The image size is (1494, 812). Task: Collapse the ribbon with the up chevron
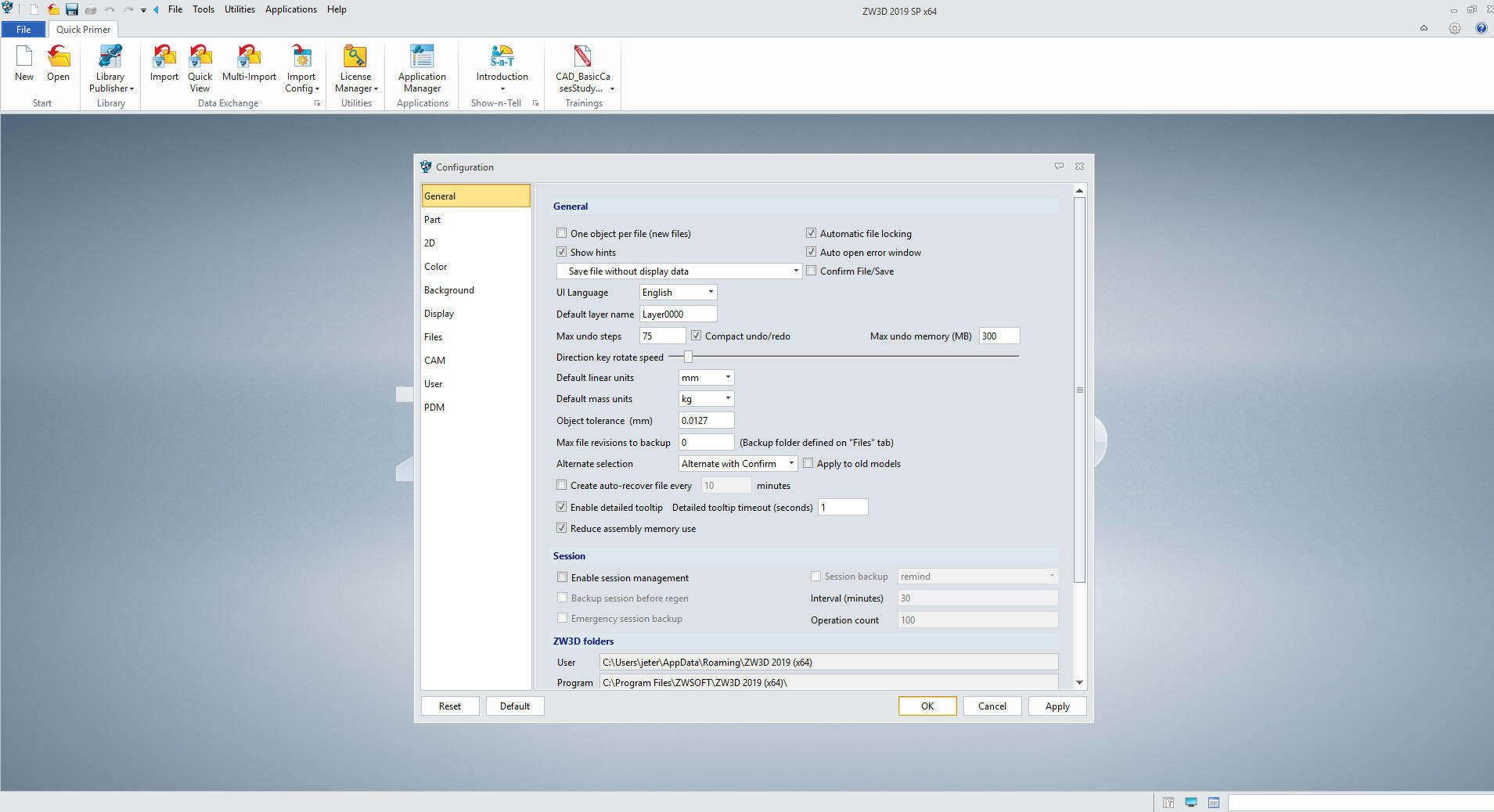[1424, 28]
